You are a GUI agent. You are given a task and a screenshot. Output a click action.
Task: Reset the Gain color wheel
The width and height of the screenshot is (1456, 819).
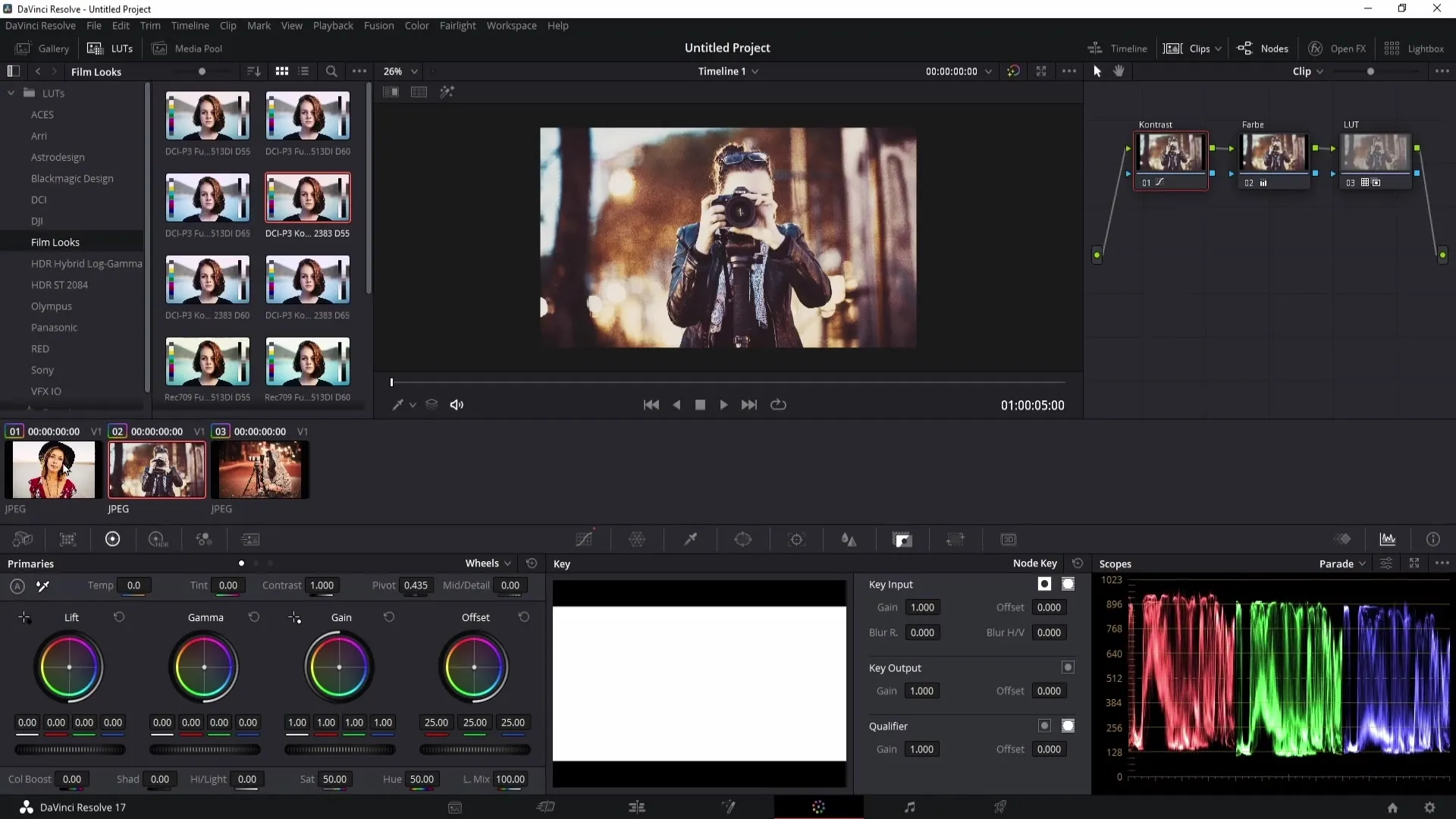pyautogui.click(x=389, y=617)
